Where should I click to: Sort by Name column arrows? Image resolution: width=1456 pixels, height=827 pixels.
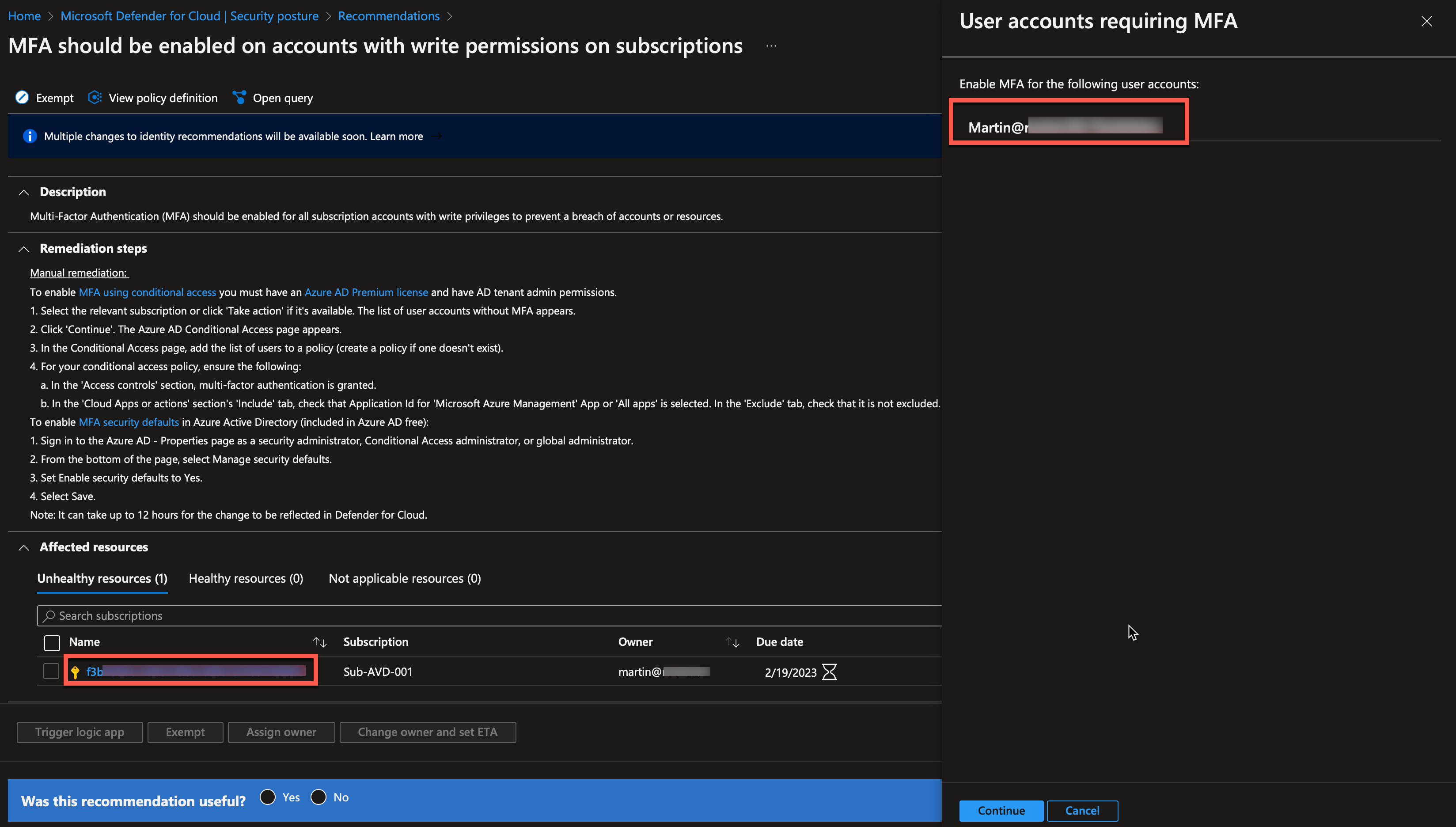[x=320, y=642]
